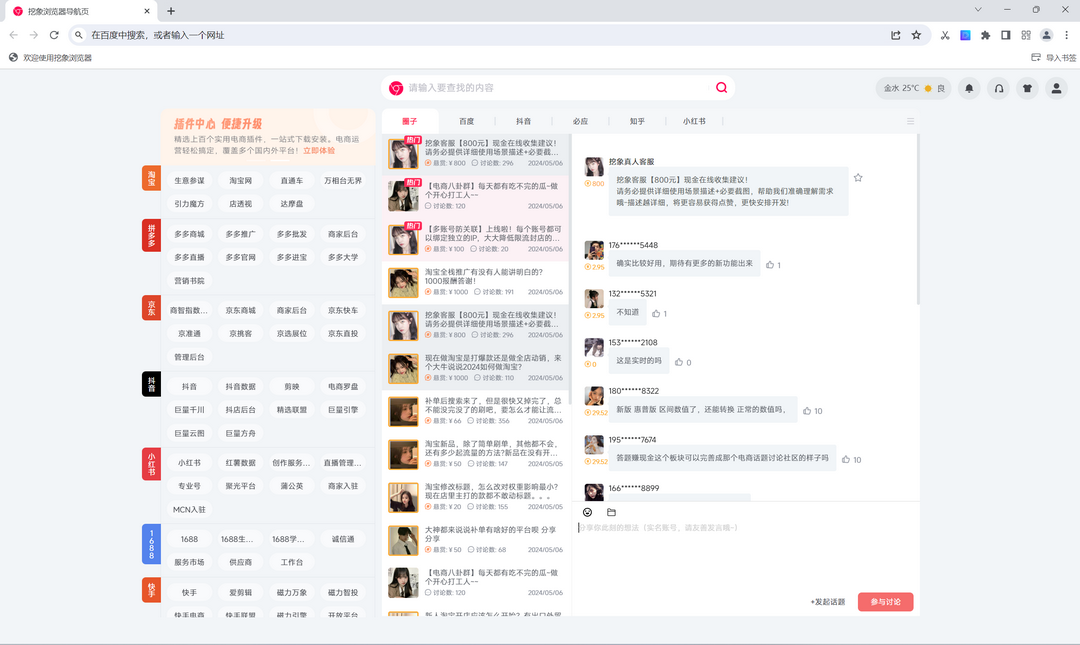Image resolution: width=1080 pixels, height=645 pixels.
Task: Click the comment panel vertical scrollbar
Action: [x=917, y=220]
